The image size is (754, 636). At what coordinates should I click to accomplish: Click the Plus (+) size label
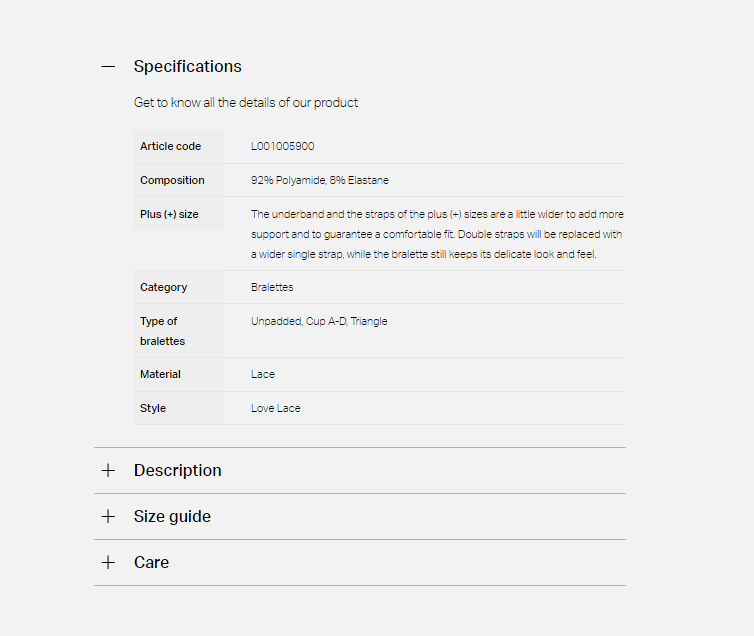tap(169, 214)
